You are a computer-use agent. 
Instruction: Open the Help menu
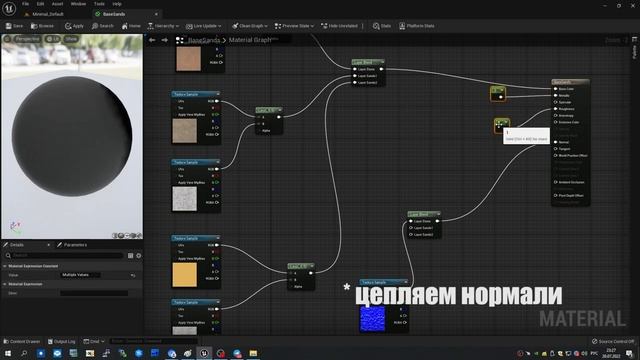117,4
